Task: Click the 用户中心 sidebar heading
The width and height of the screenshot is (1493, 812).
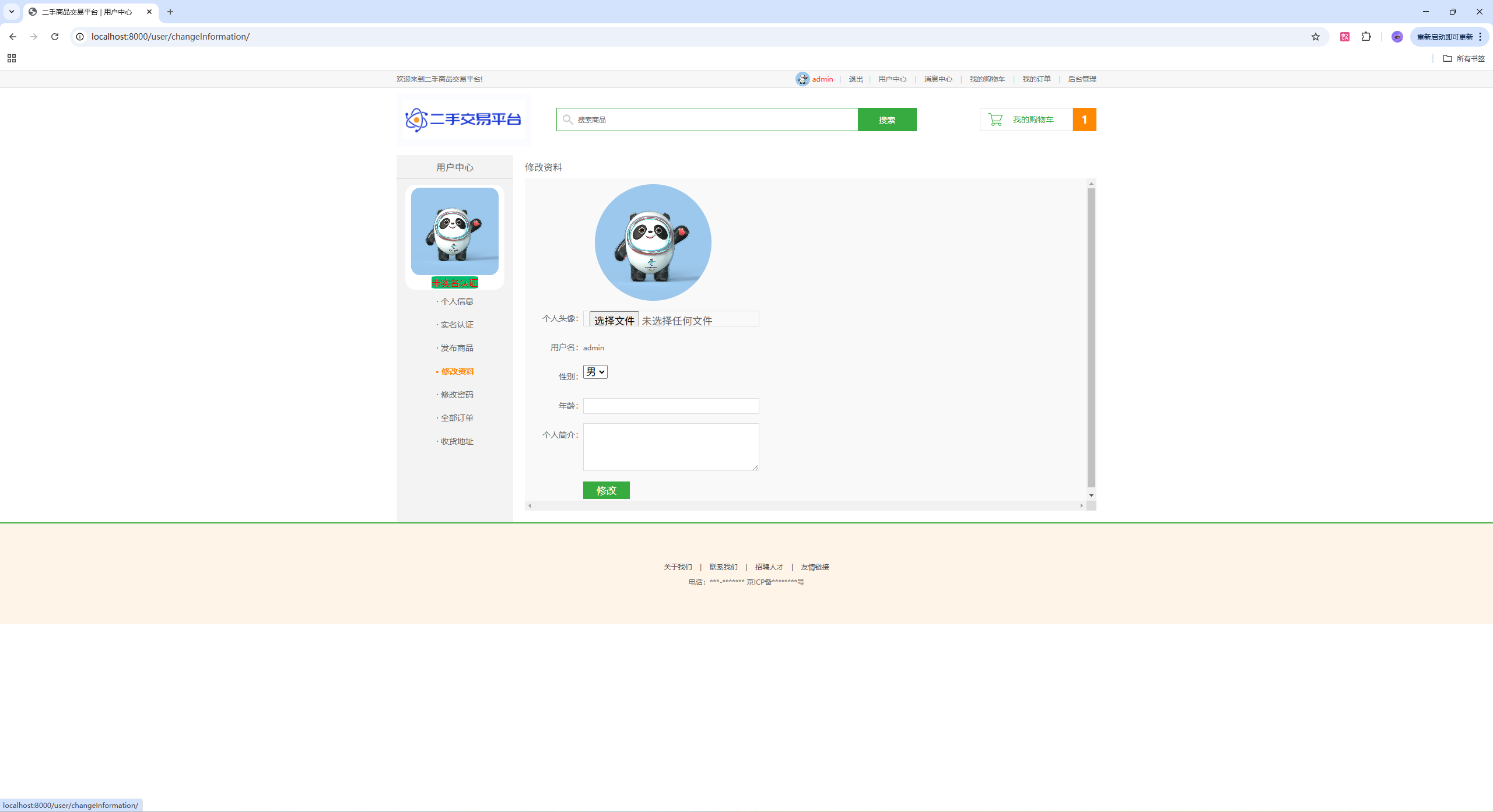Action: click(x=455, y=167)
